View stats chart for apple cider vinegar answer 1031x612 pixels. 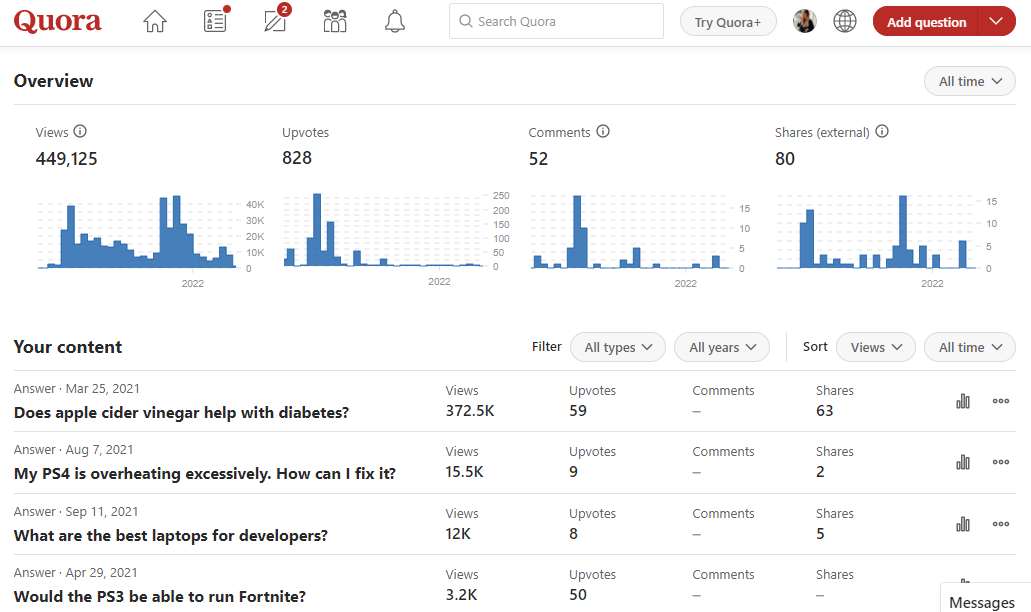[963, 401]
